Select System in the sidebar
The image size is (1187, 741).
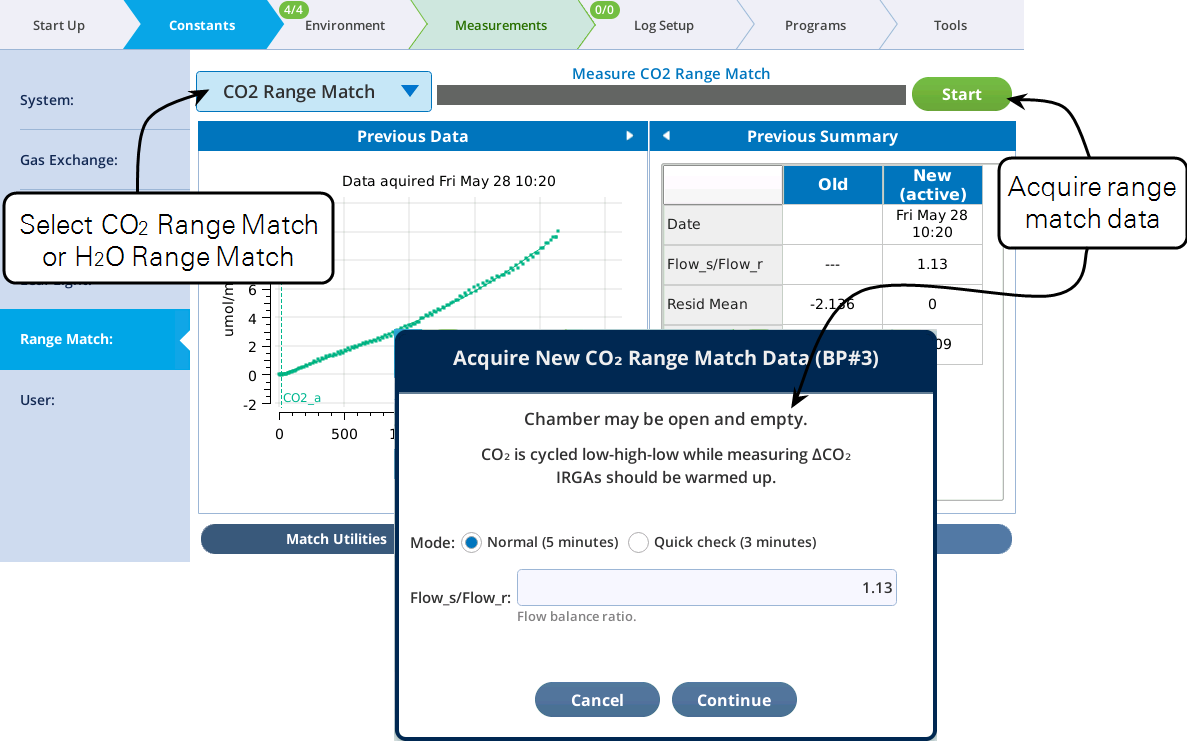(47, 100)
